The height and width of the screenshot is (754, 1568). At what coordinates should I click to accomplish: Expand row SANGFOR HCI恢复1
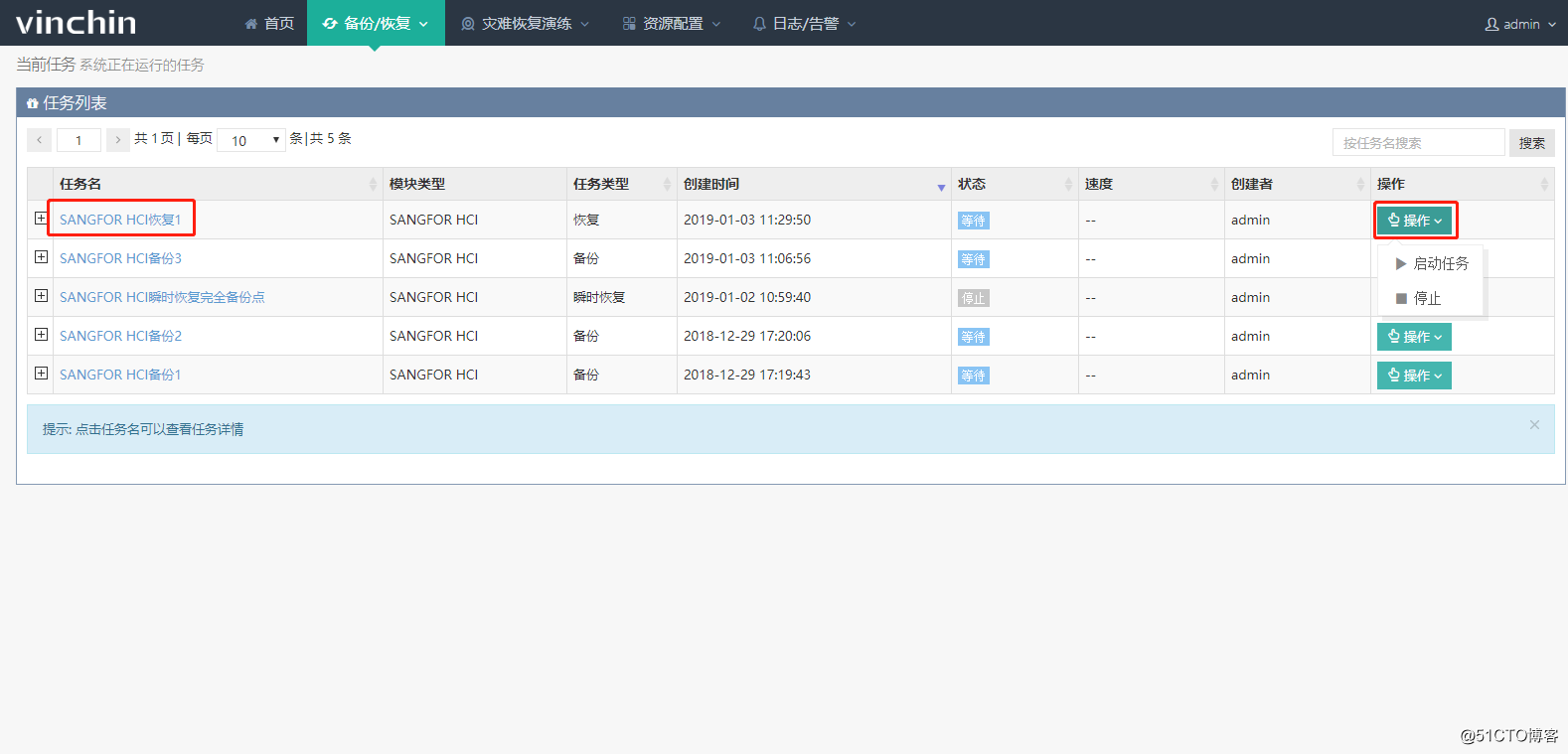[x=41, y=218]
